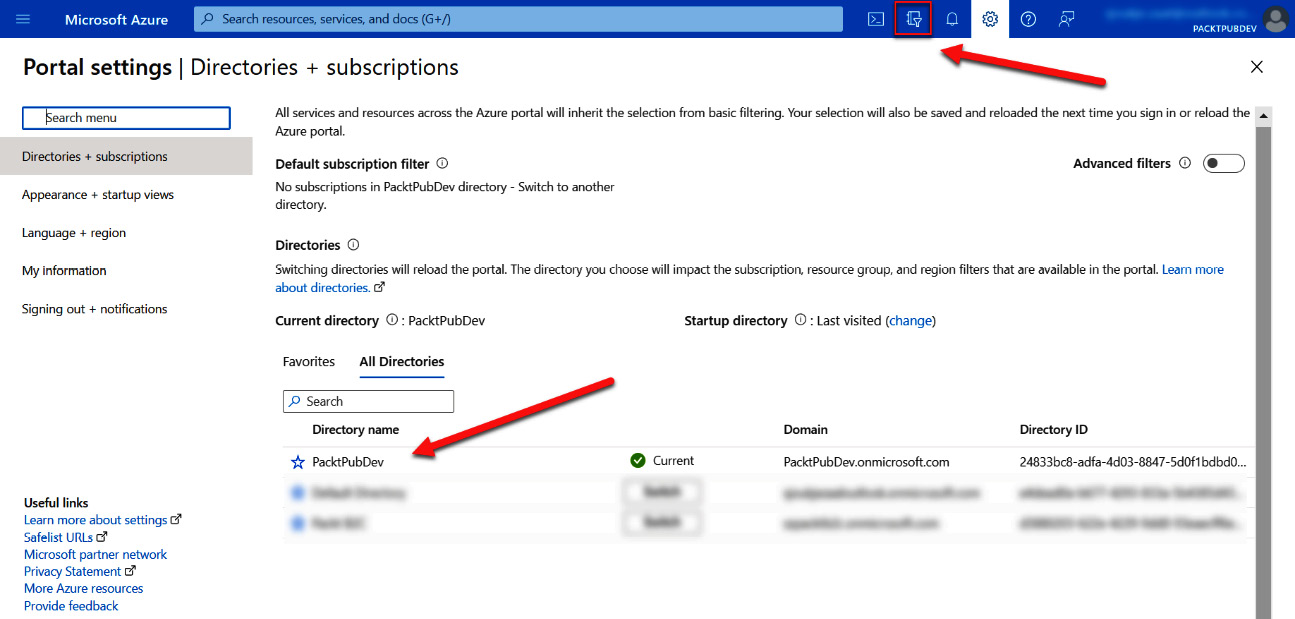Switch to the Favorites tab
The width and height of the screenshot is (1295, 619).
tap(309, 362)
